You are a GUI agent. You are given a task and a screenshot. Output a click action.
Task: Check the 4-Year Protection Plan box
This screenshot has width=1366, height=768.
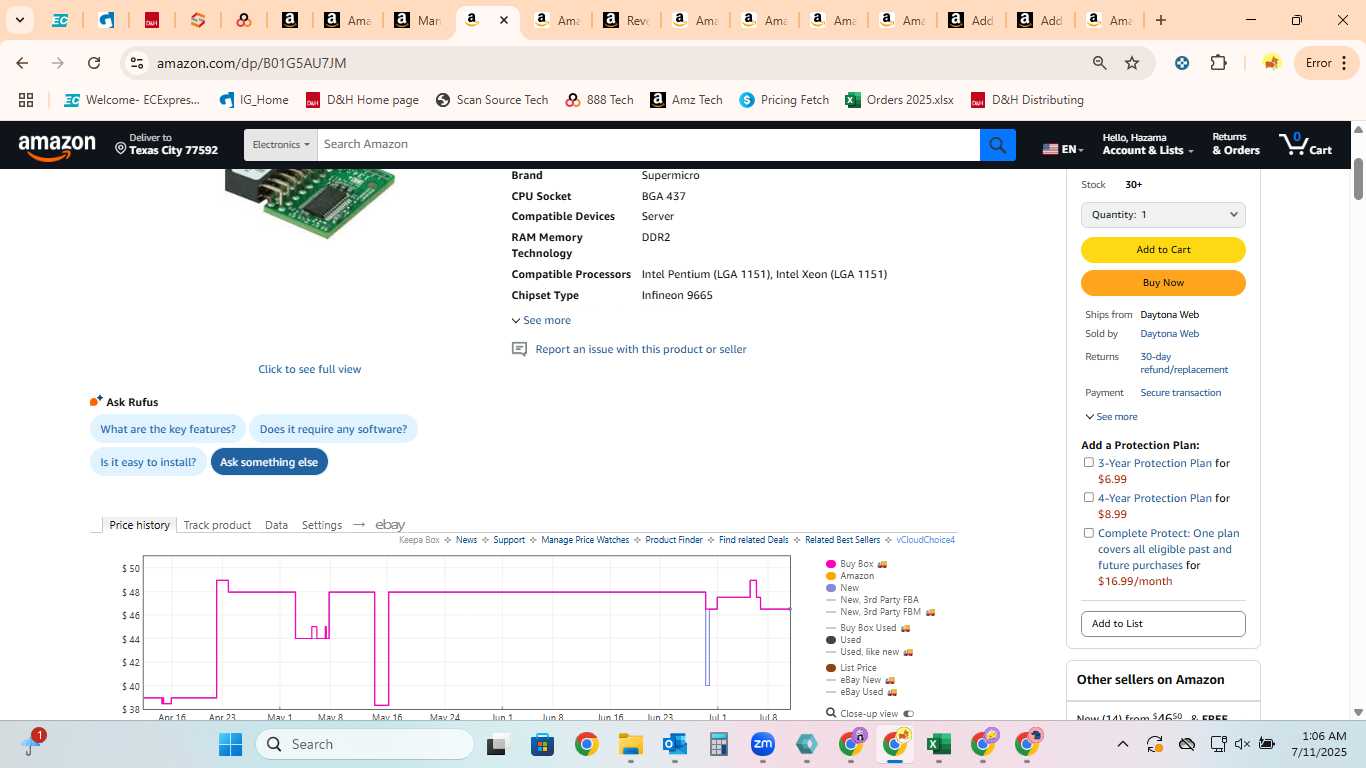point(1089,497)
